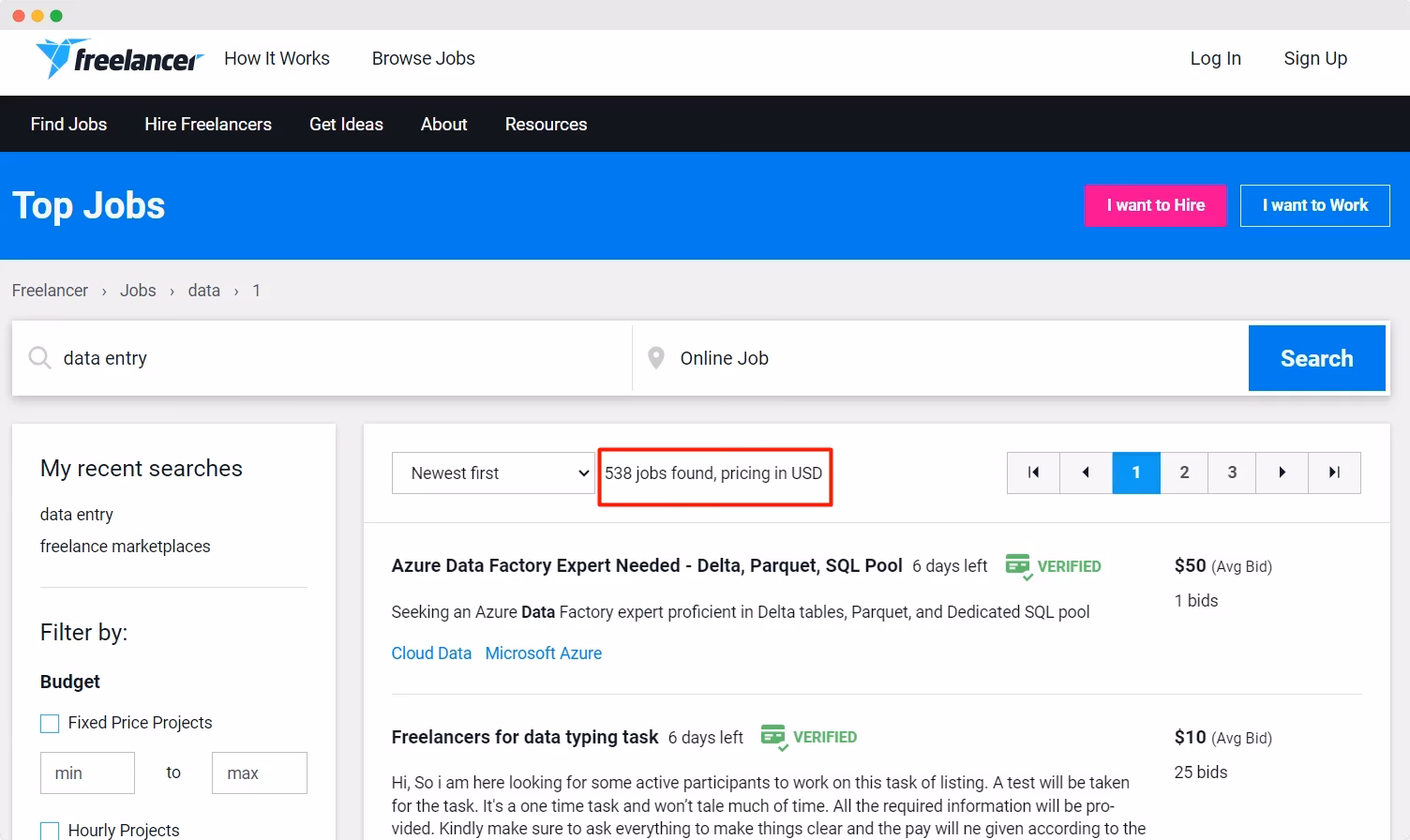1410x840 pixels.
Task: Open Find Jobs menu
Action: click(x=68, y=124)
